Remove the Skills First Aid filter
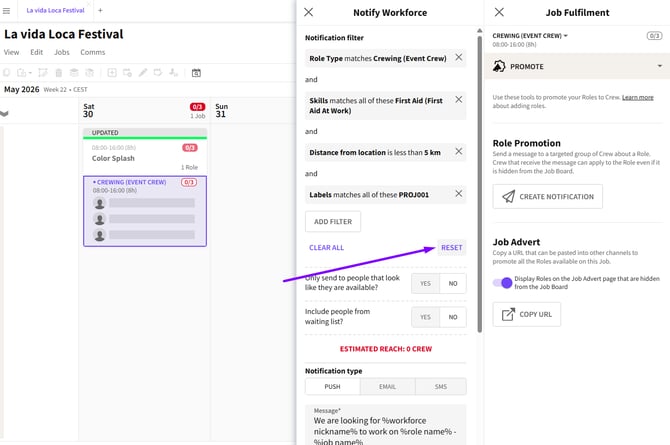Image resolution: width=670 pixels, height=445 pixels. coord(458,100)
